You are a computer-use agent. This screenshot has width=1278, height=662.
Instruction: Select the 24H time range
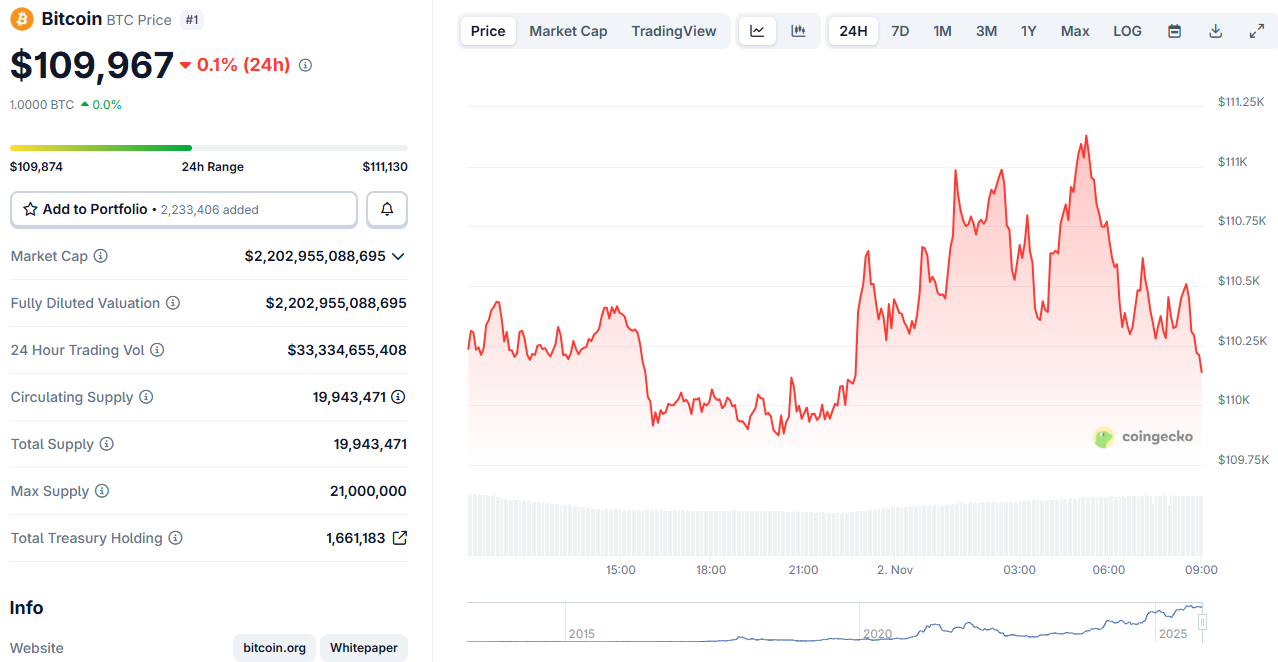853,31
